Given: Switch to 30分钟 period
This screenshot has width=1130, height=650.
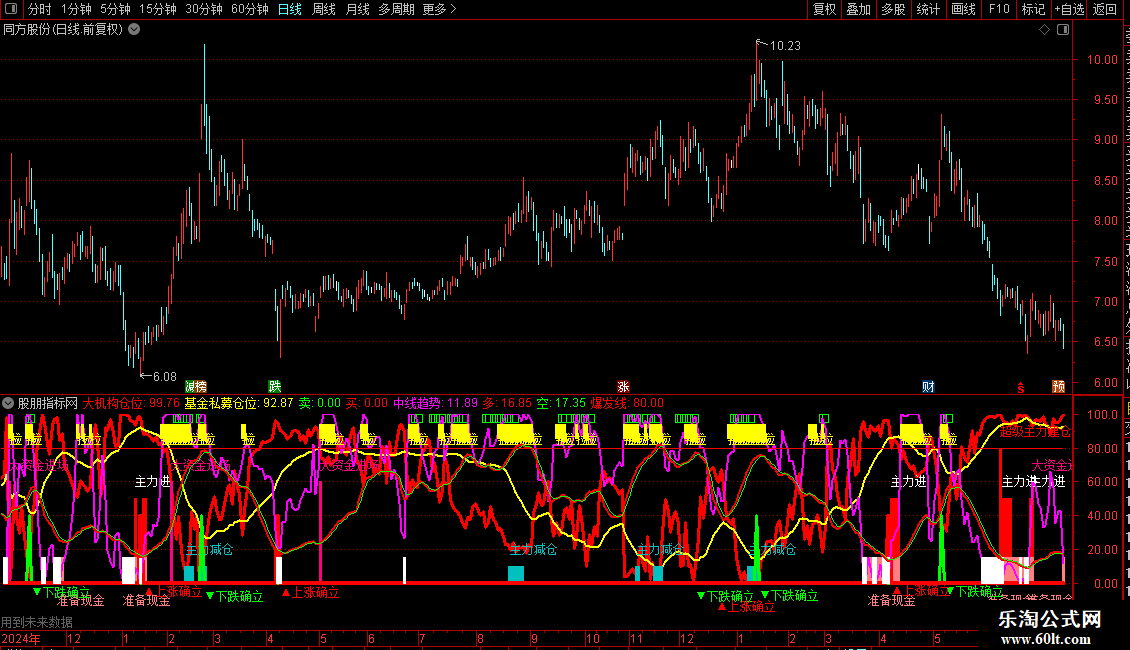Looking at the screenshot, I should point(204,9).
